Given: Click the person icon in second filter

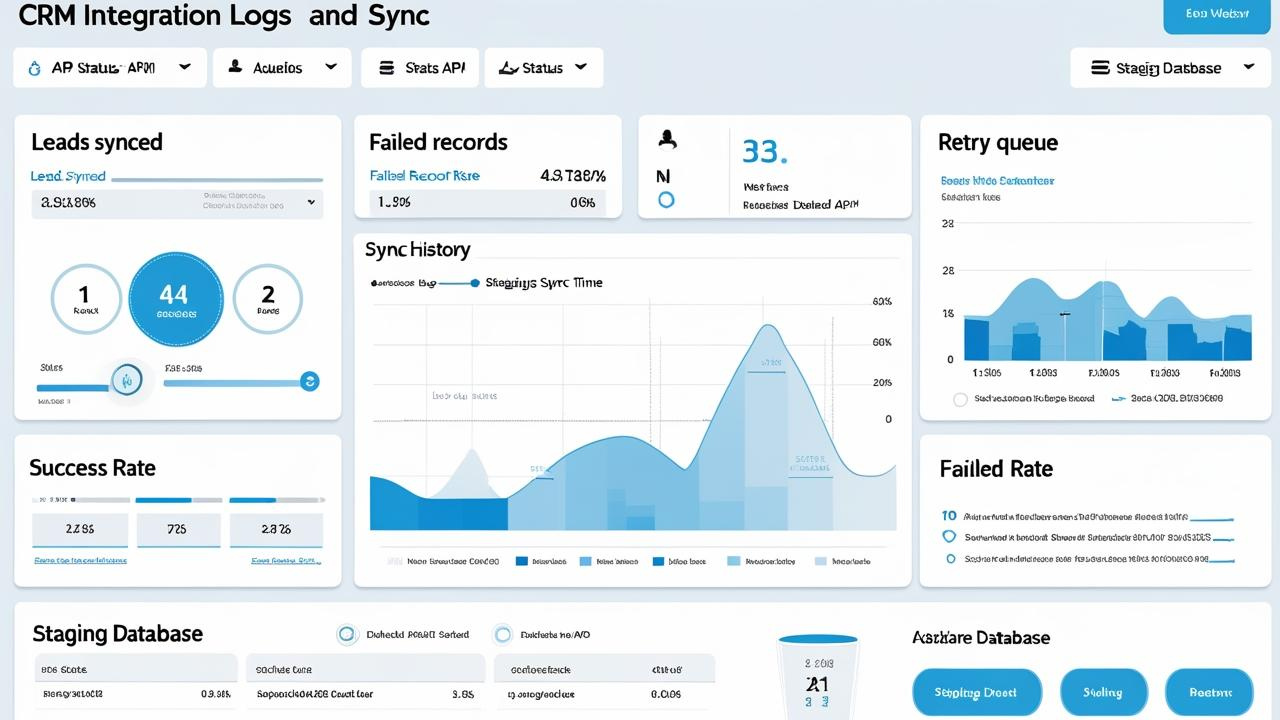Looking at the screenshot, I should pos(235,67).
